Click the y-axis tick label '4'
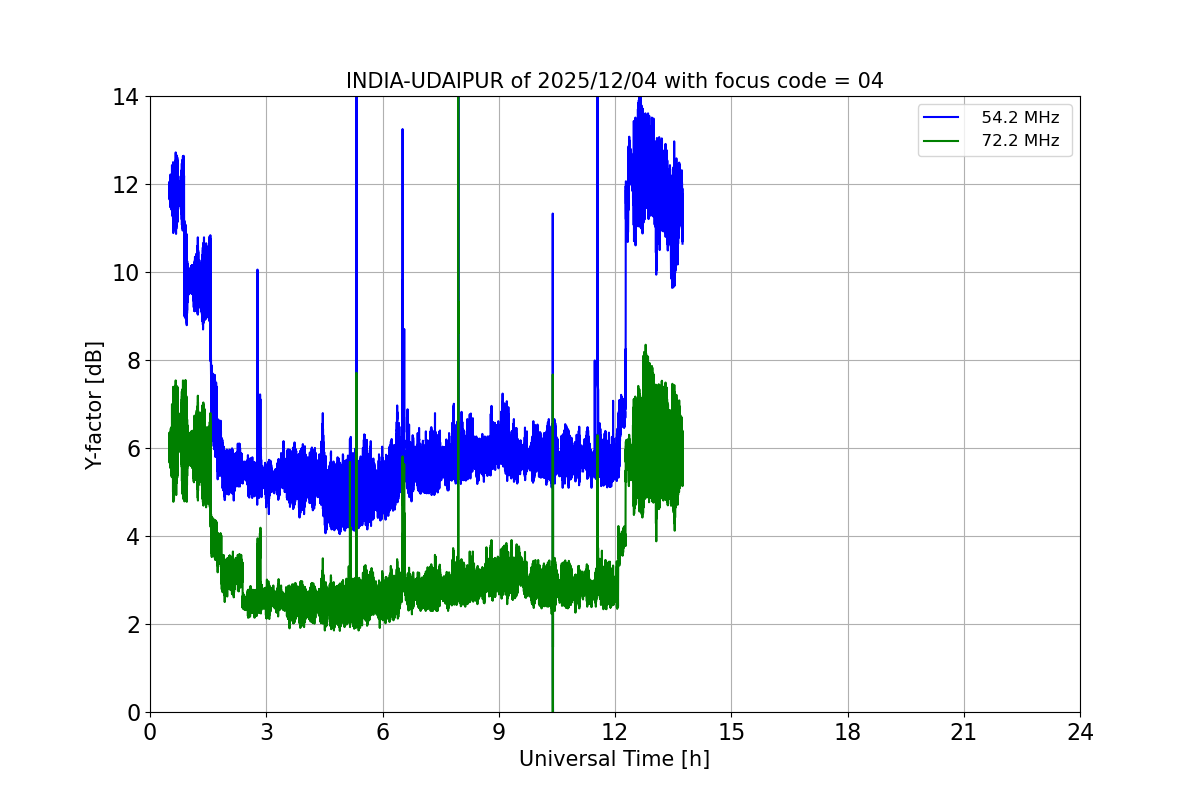Image resolution: width=1200 pixels, height=800 pixels. tap(133, 537)
